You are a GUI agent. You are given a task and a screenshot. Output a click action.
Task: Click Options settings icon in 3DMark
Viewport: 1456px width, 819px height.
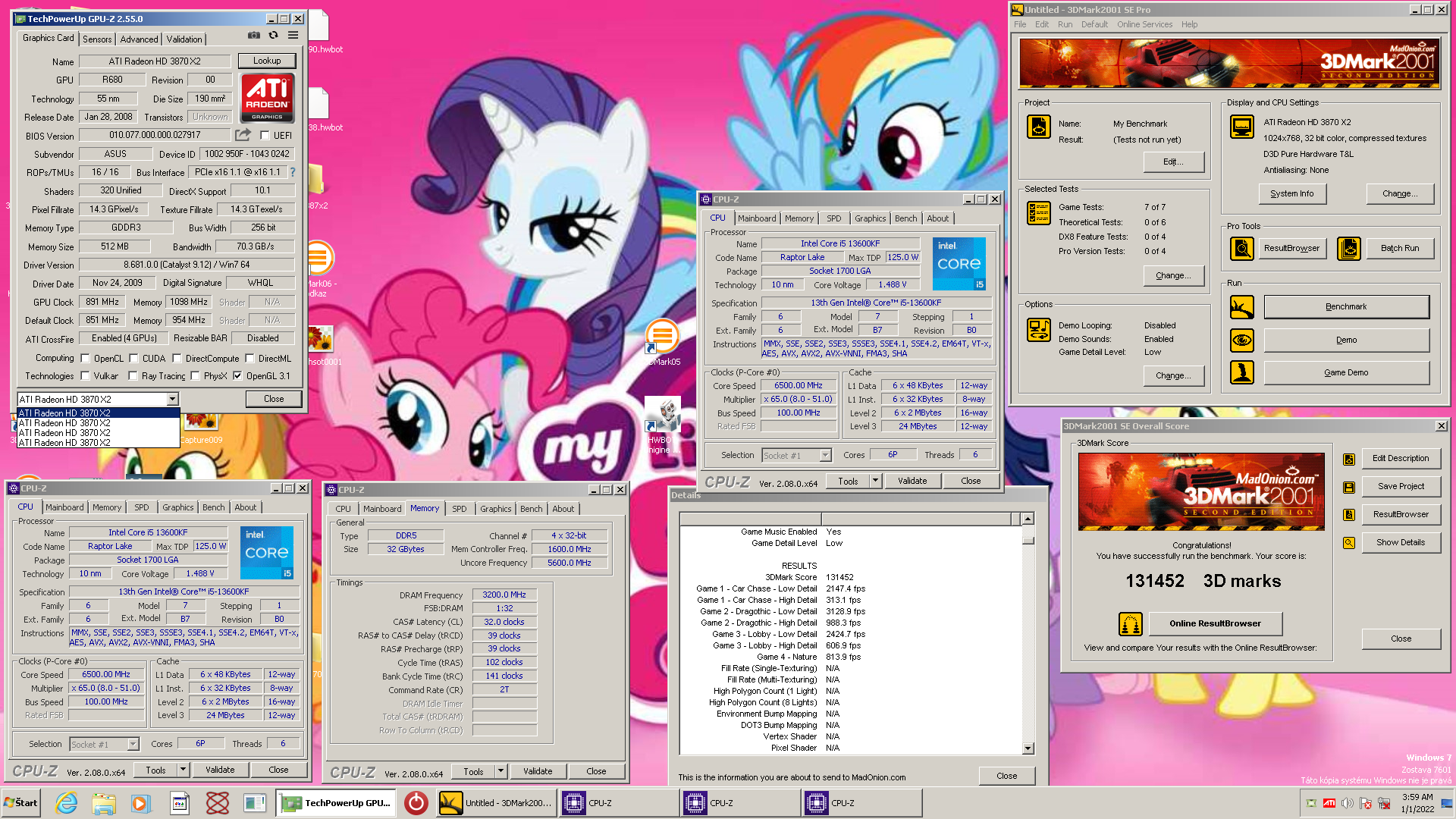(x=1039, y=330)
